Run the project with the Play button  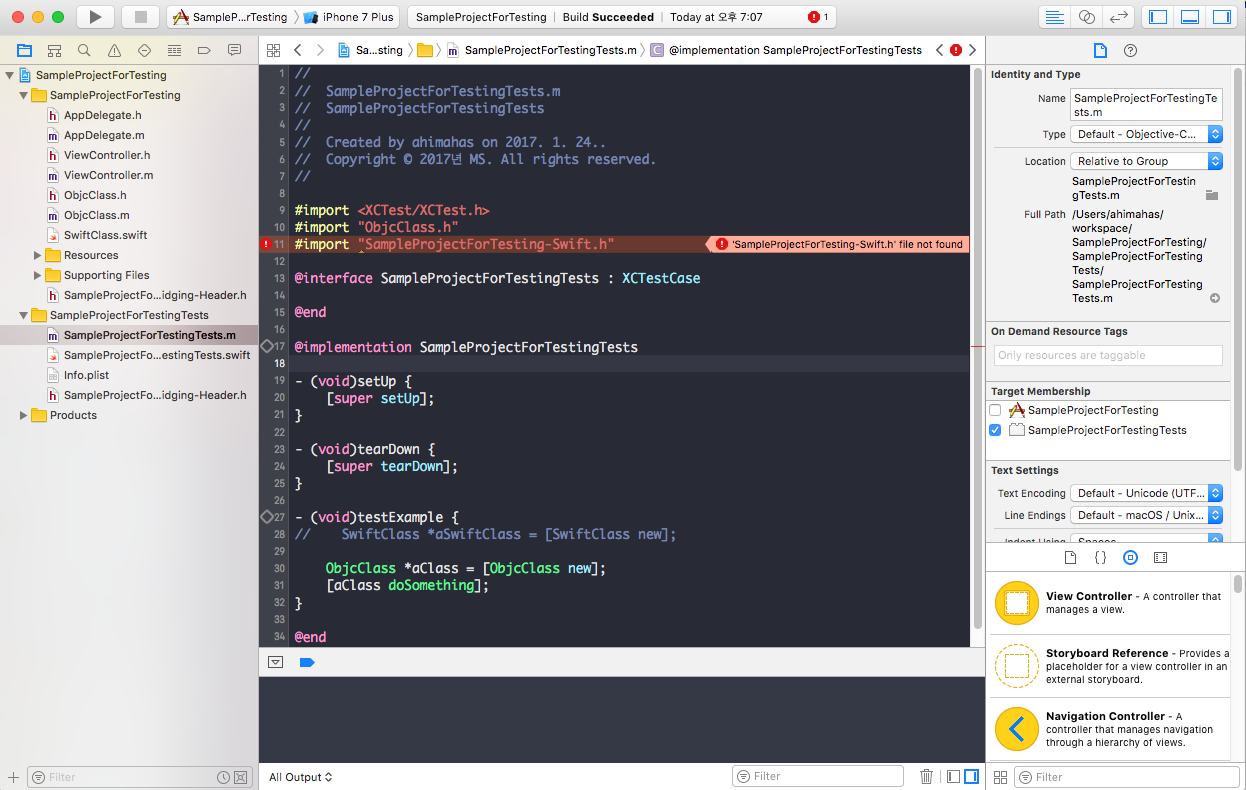coord(95,17)
